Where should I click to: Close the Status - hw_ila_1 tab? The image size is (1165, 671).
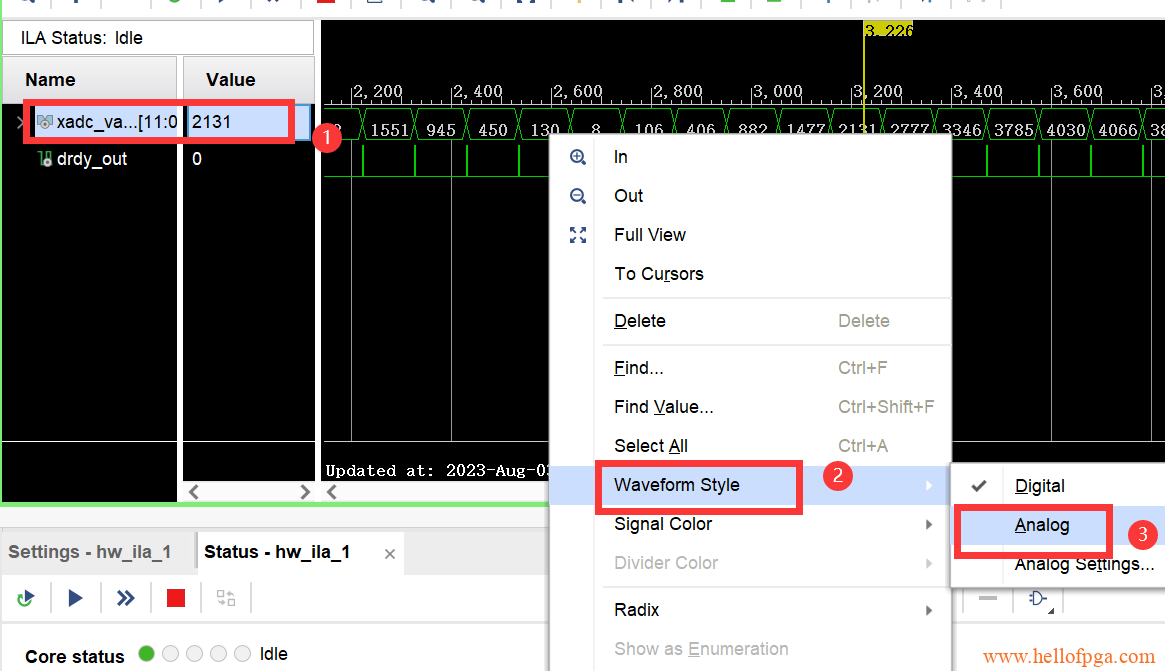[x=390, y=553]
